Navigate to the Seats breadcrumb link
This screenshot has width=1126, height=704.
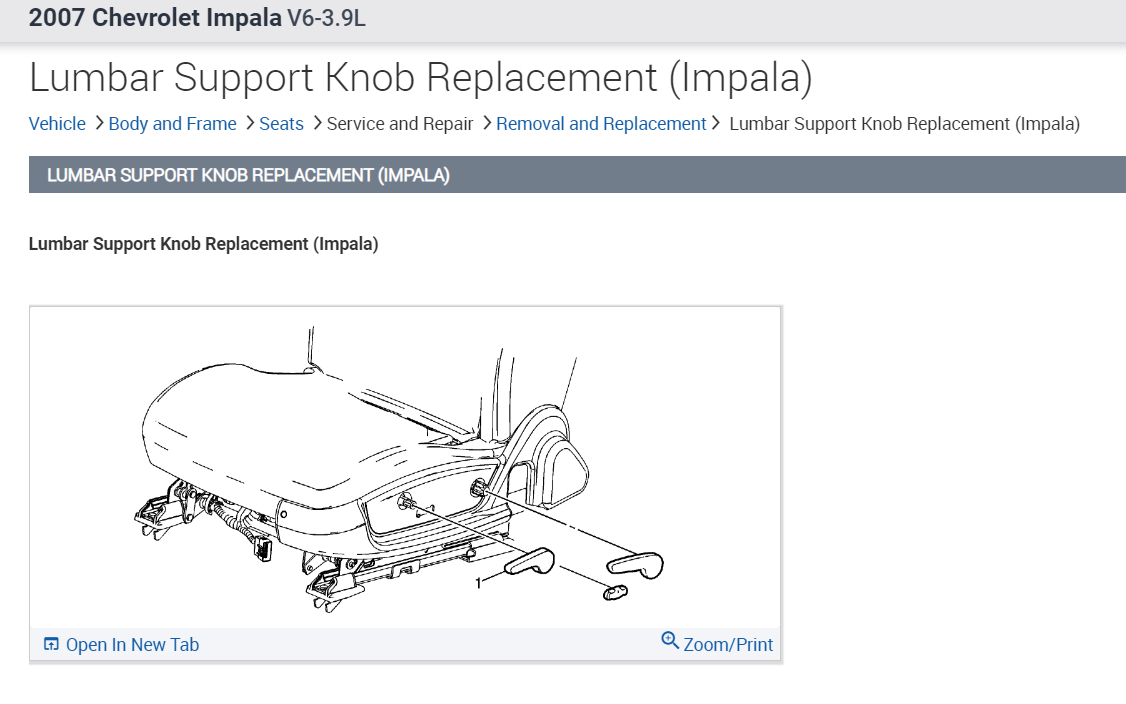coord(281,124)
